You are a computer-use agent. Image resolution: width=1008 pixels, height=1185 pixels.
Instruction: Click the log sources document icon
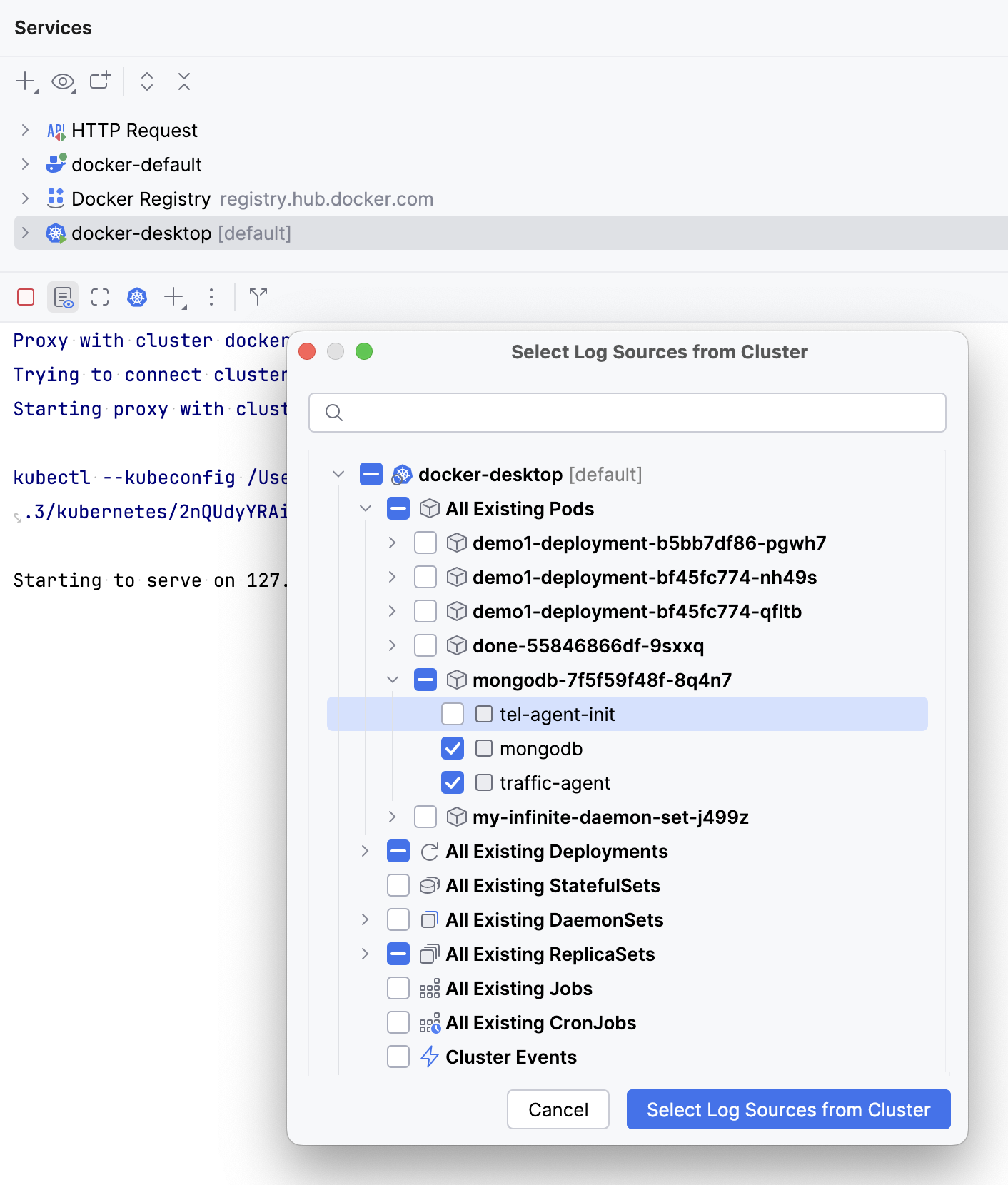click(63, 297)
